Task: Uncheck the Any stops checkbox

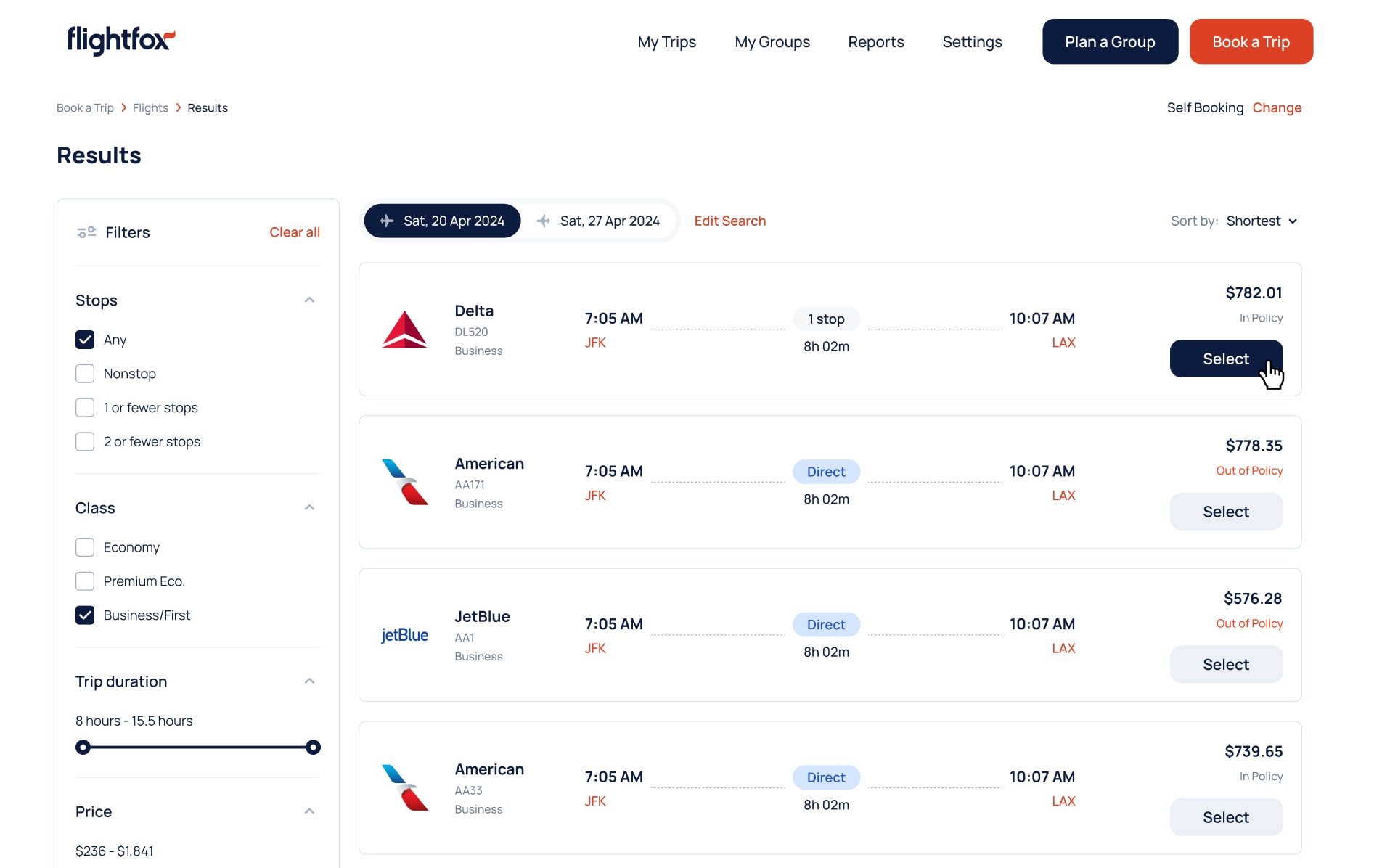Action: click(x=85, y=340)
